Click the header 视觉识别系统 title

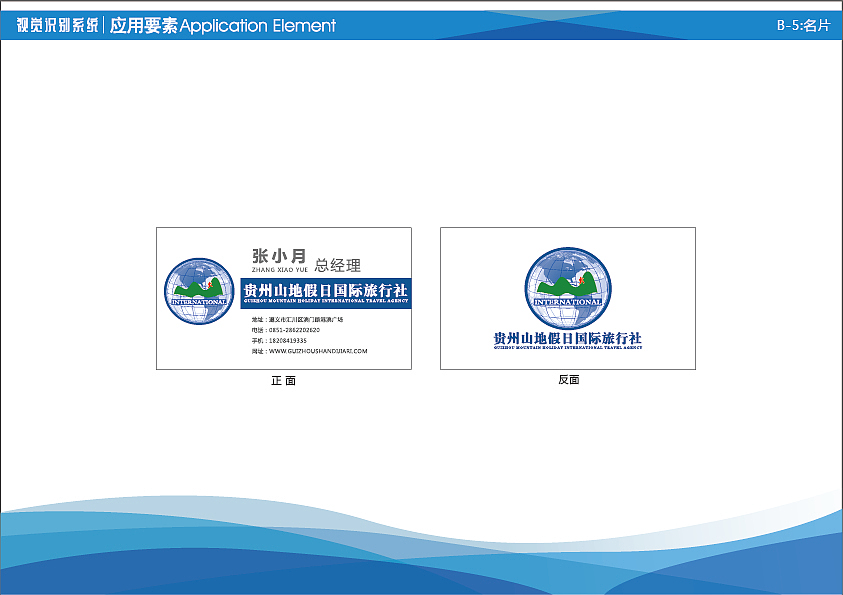(58, 25)
